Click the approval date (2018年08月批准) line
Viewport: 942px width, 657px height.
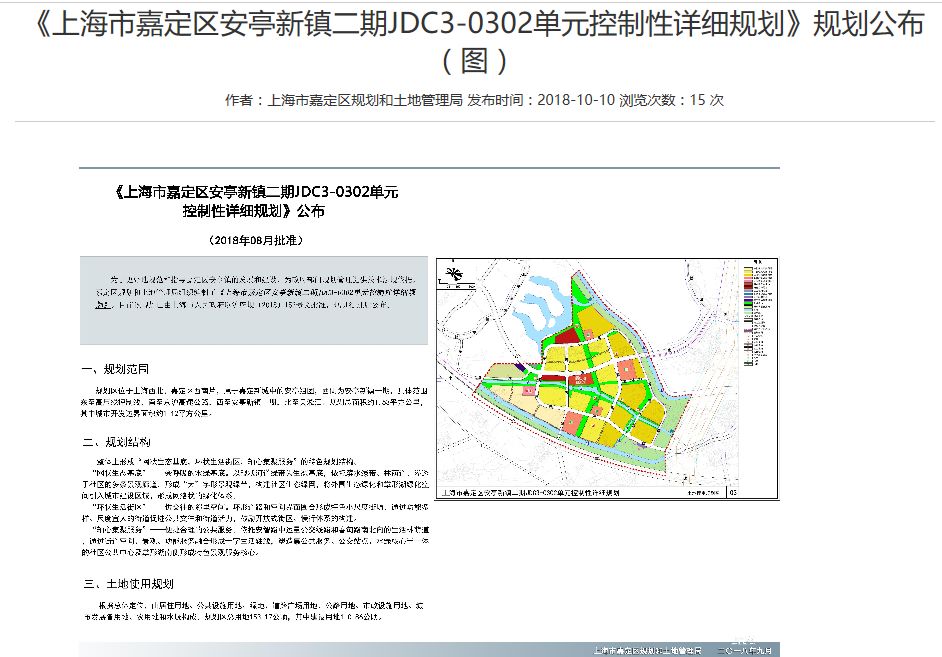[255, 241]
